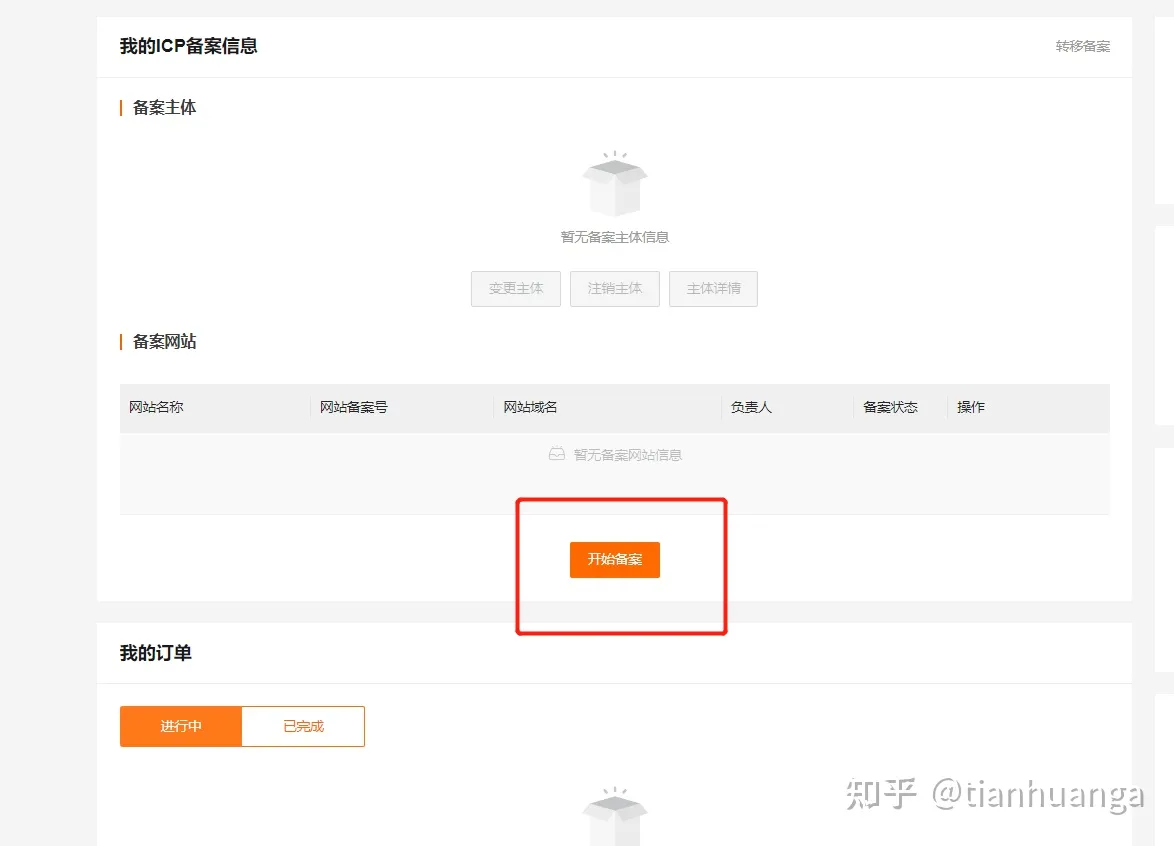This screenshot has height=846, width=1174.
Task: Click the 网站域名 column header
Action: point(530,407)
